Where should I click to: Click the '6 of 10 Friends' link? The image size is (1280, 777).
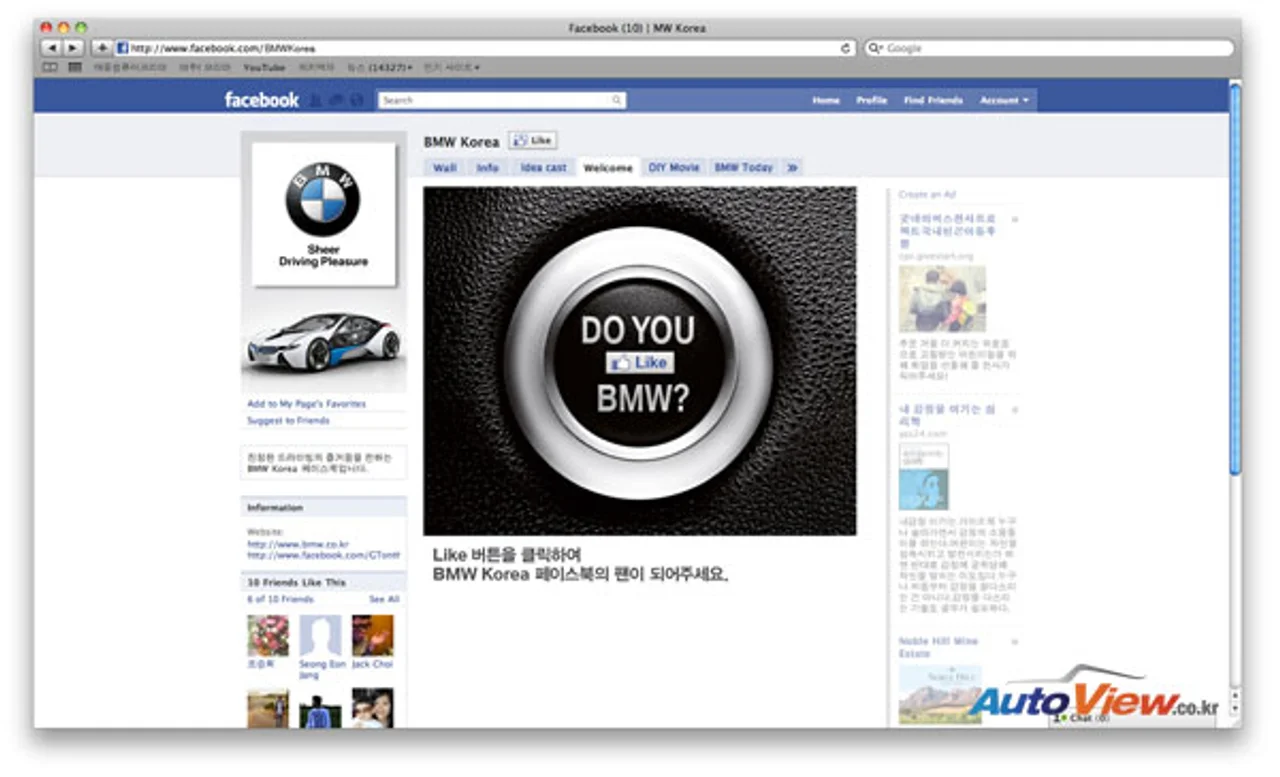[x=280, y=599]
